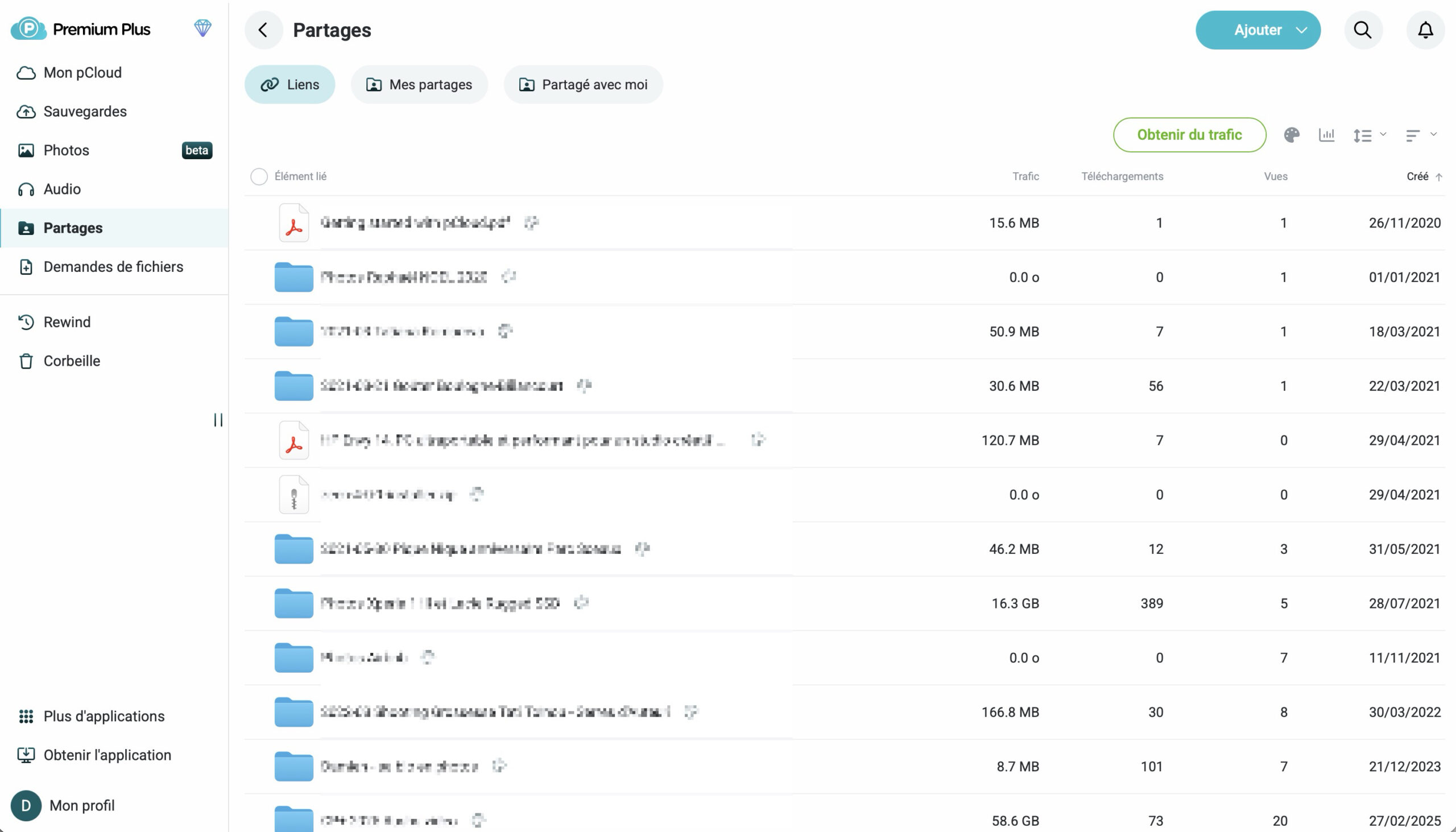Click the notifications bell icon
Viewport: 1456px width, 832px height.
point(1425,30)
